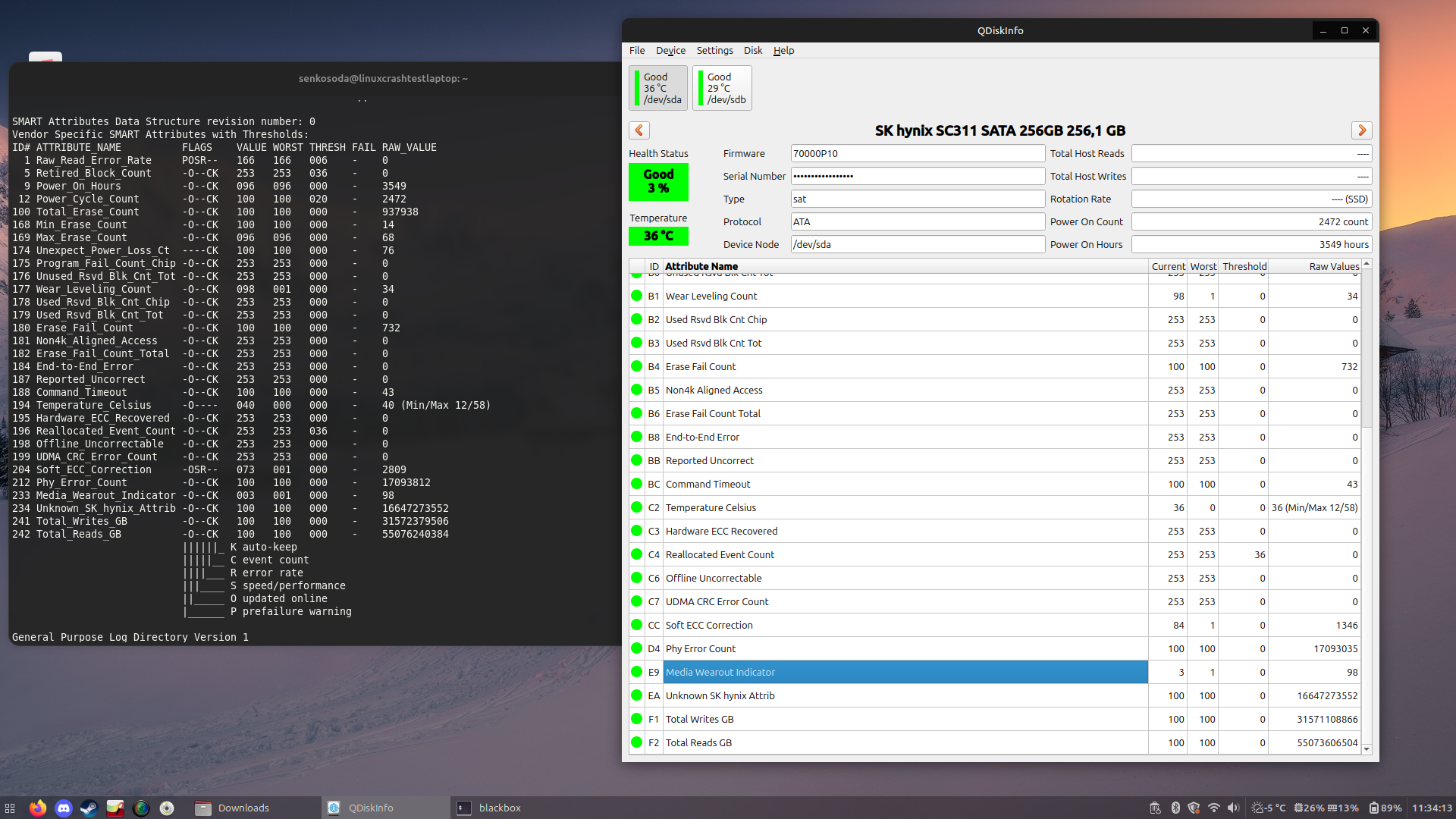
Task: Click the Firmware input field
Action: click(x=917, y=153)
